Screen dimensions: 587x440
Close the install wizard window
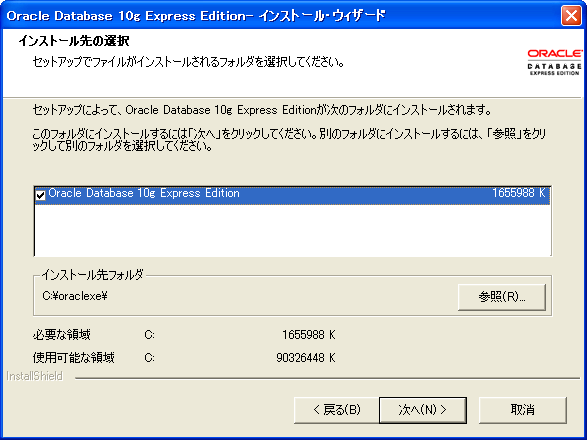[x=571, y=16]
